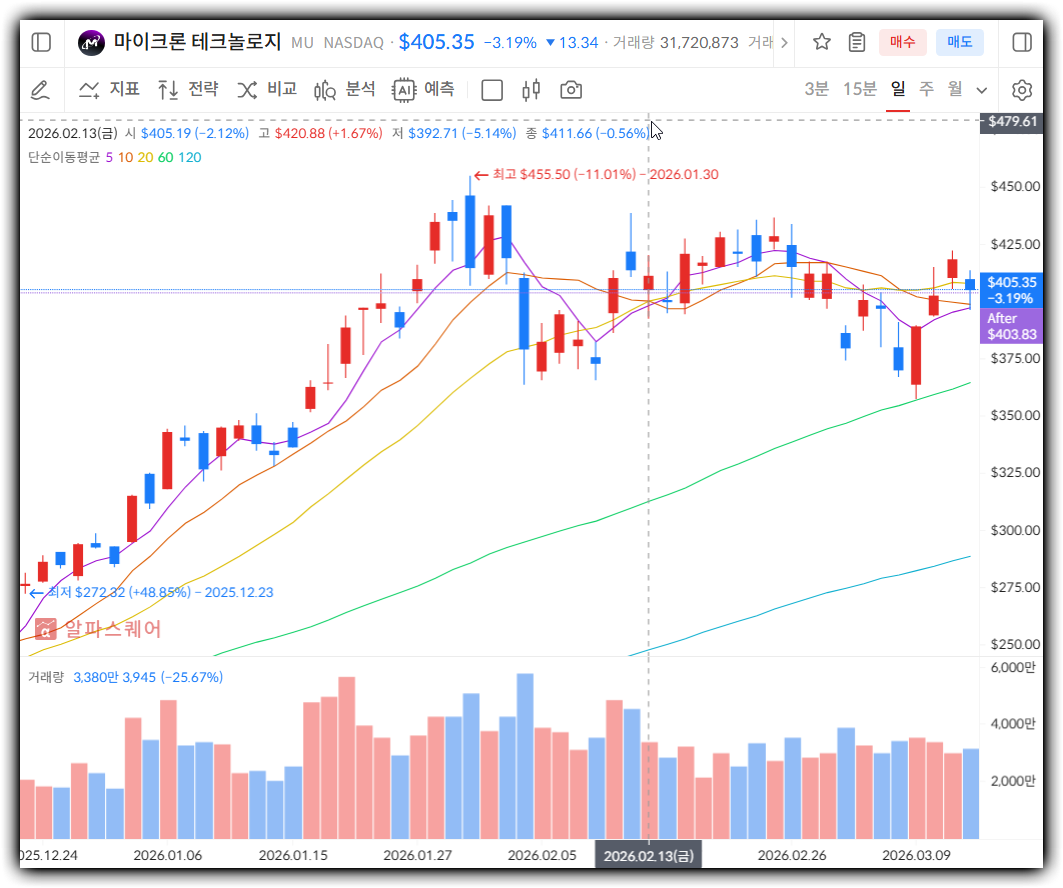The width and height of the screenshot is (1063, 888).
Task: Take a chart snapshot with camera icon
Action: [x=571, y=90]
